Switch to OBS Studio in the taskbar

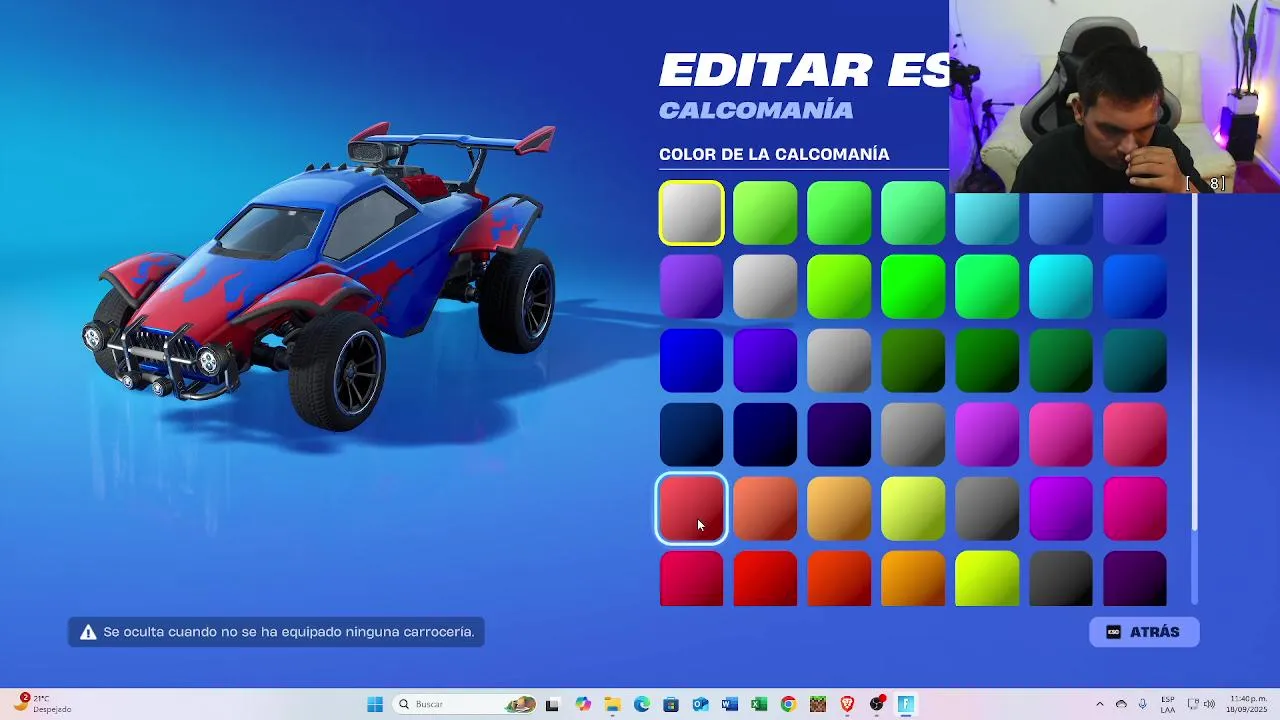[877, 704]
